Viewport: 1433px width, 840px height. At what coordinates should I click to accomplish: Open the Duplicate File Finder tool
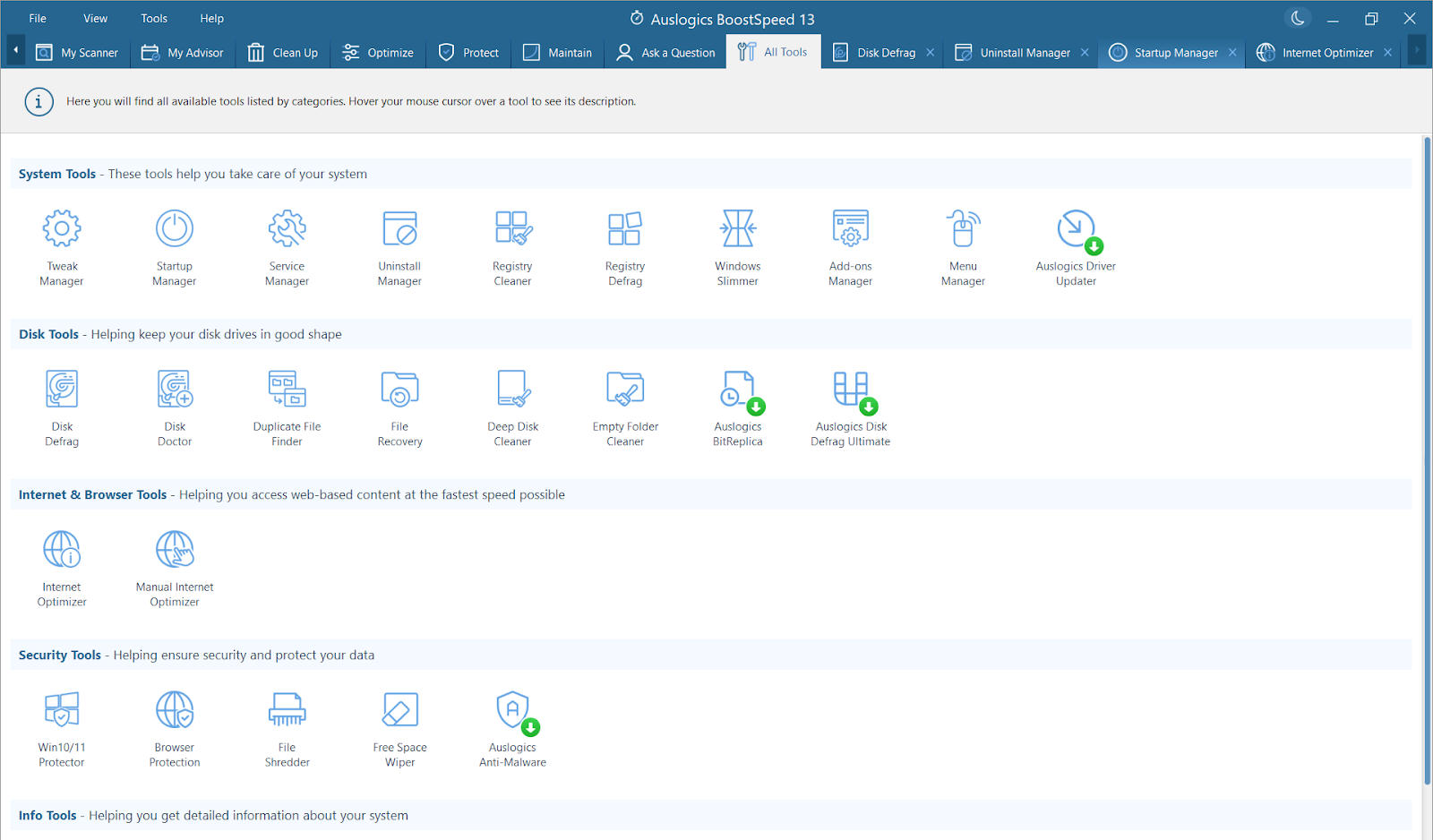click(287, 408)
